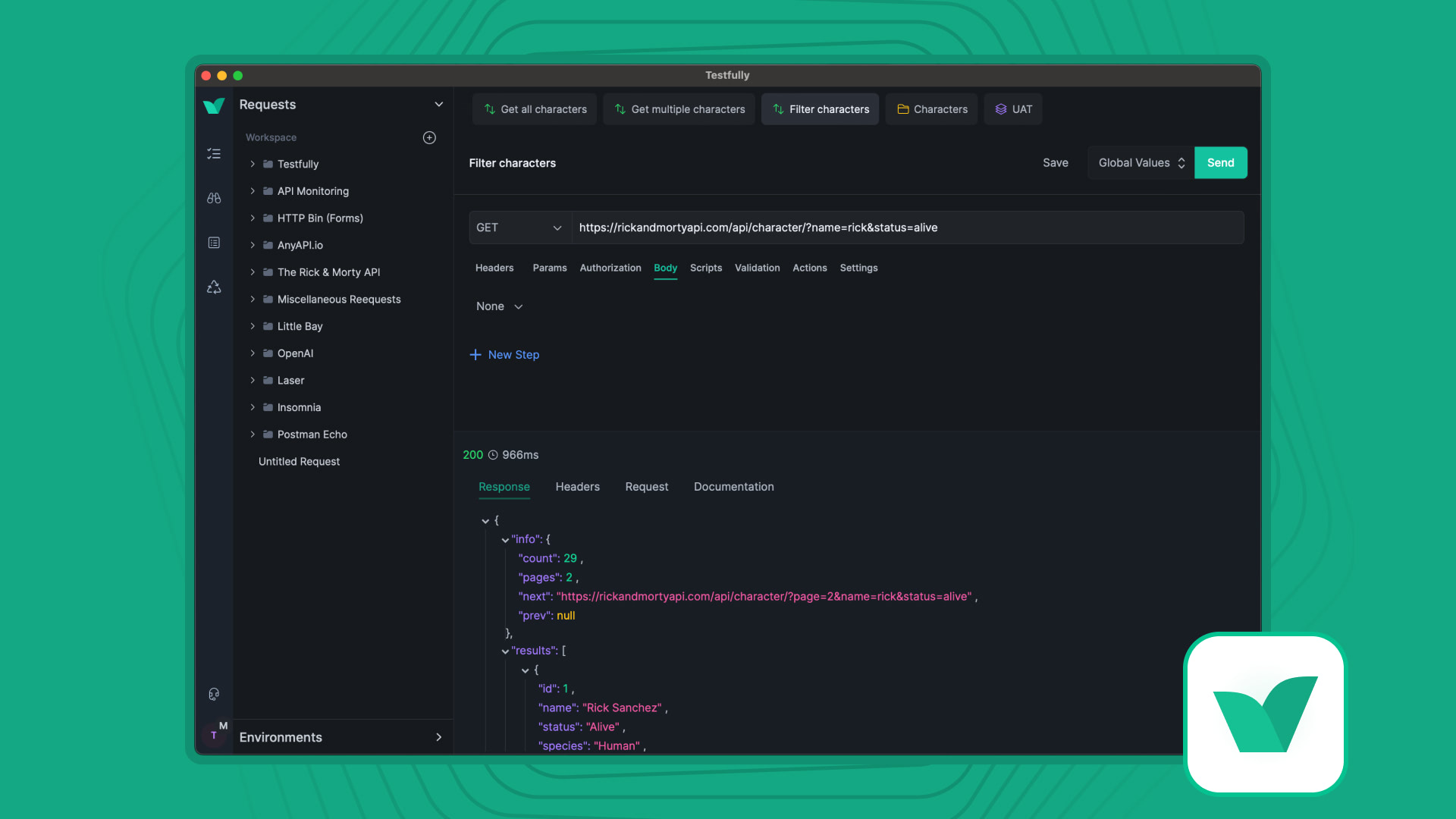Click the Filter characters active tab
The width and height of the screenshot is (1456, 819).
pyautogui.click(x=822, y=109)
